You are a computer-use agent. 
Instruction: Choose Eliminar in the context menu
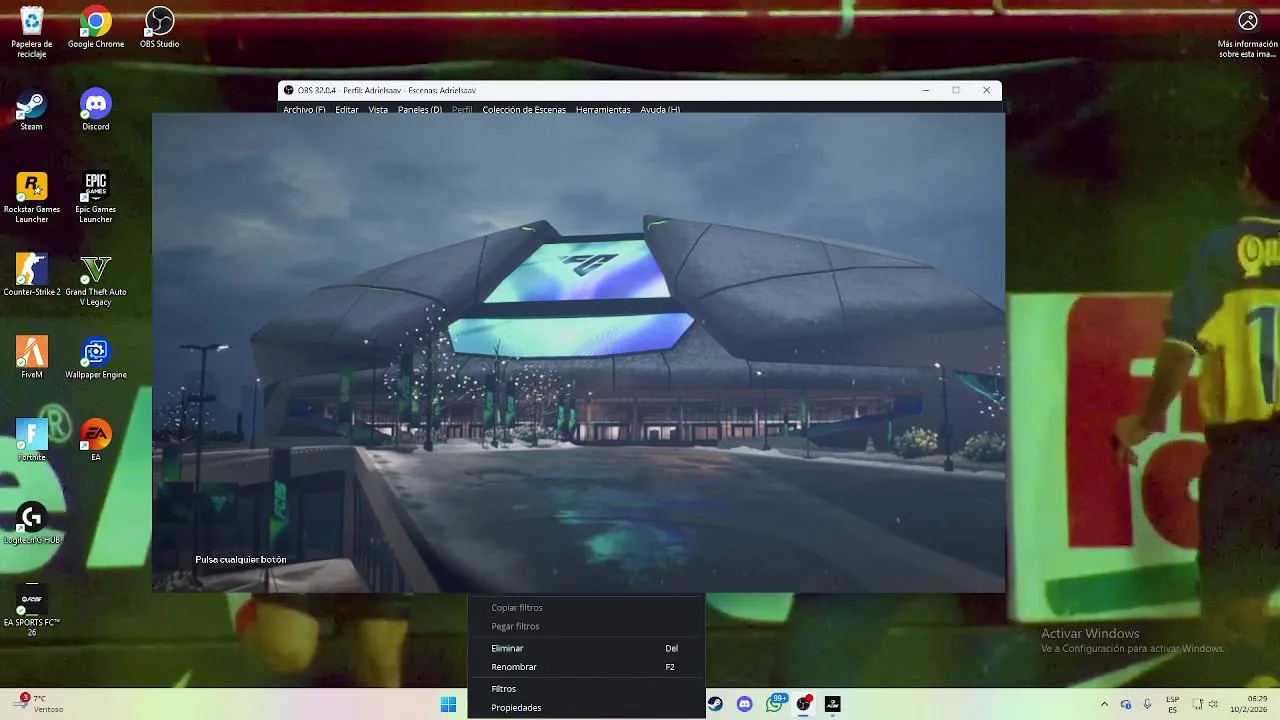point(586,648)
